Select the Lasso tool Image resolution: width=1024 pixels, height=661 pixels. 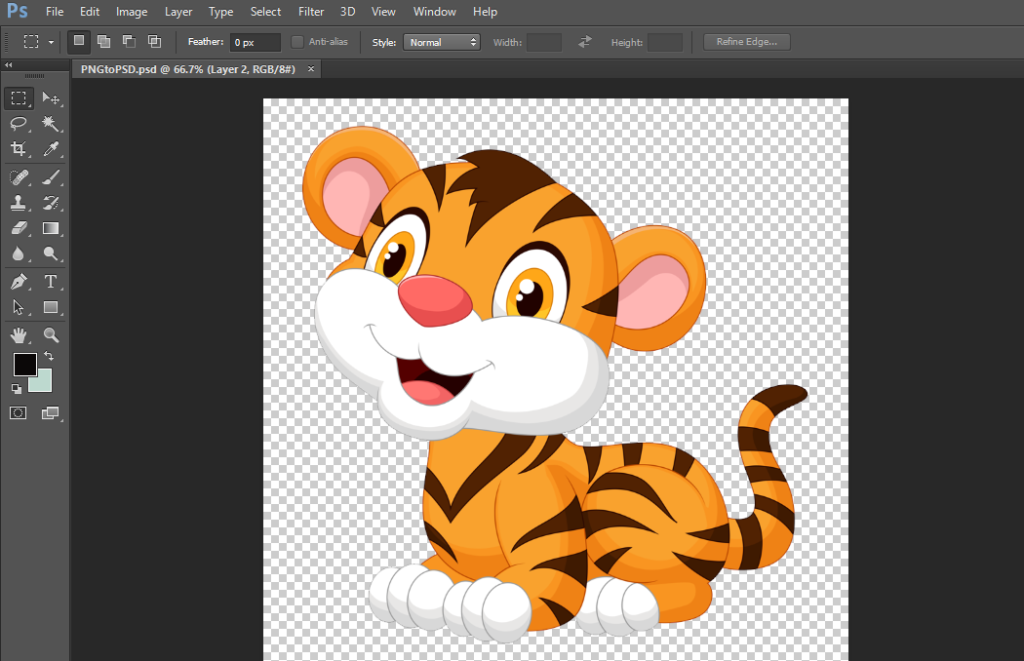[18, 123]
